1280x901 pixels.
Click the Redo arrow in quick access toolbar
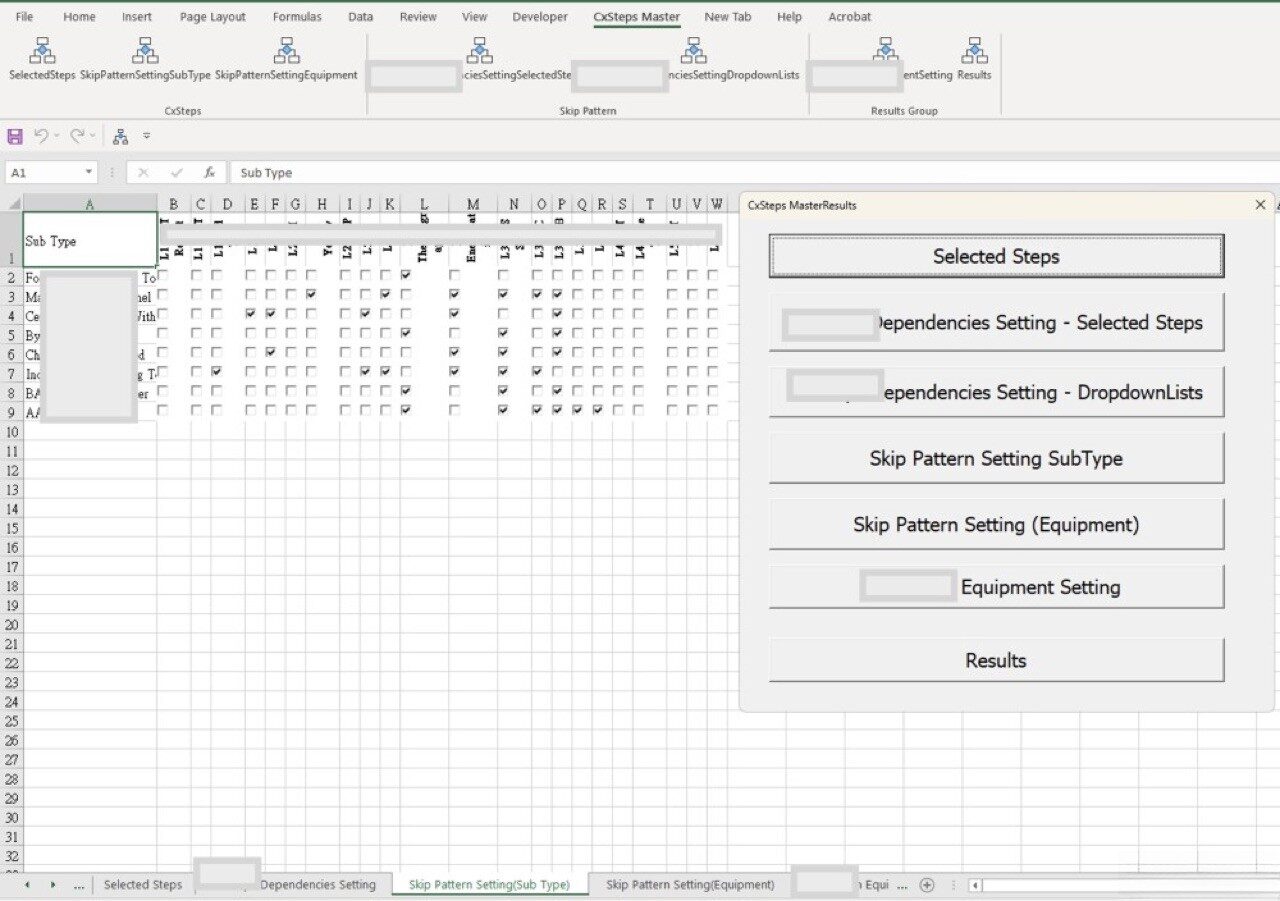point(76,135)
